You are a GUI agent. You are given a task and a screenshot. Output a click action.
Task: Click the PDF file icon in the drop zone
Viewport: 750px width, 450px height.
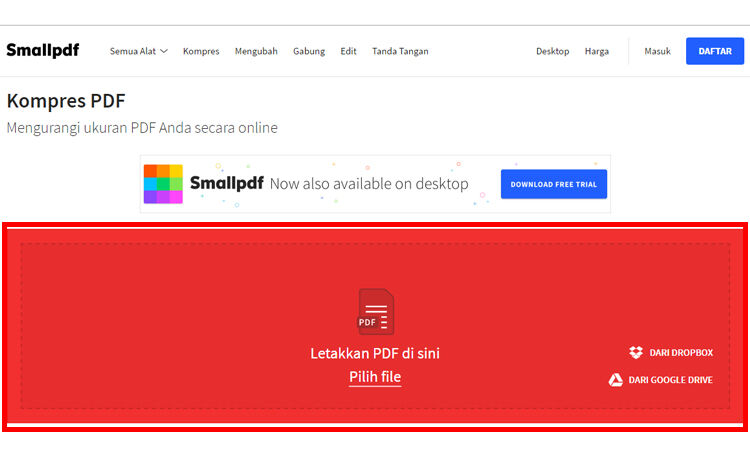click(x=376, y=311)
